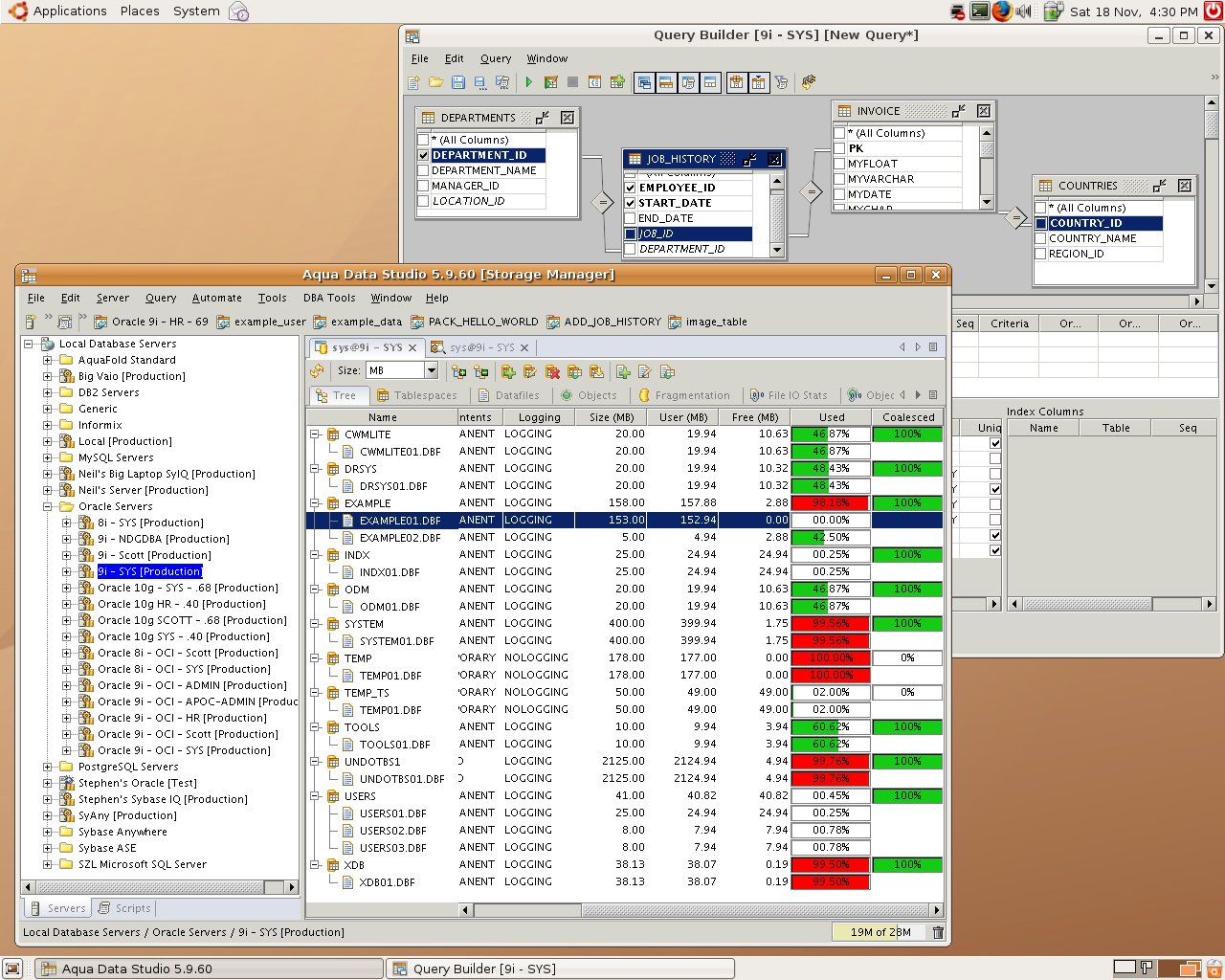Open DBA Tools menu
Screen dimensions: 1225x980
tap(329, 298)
